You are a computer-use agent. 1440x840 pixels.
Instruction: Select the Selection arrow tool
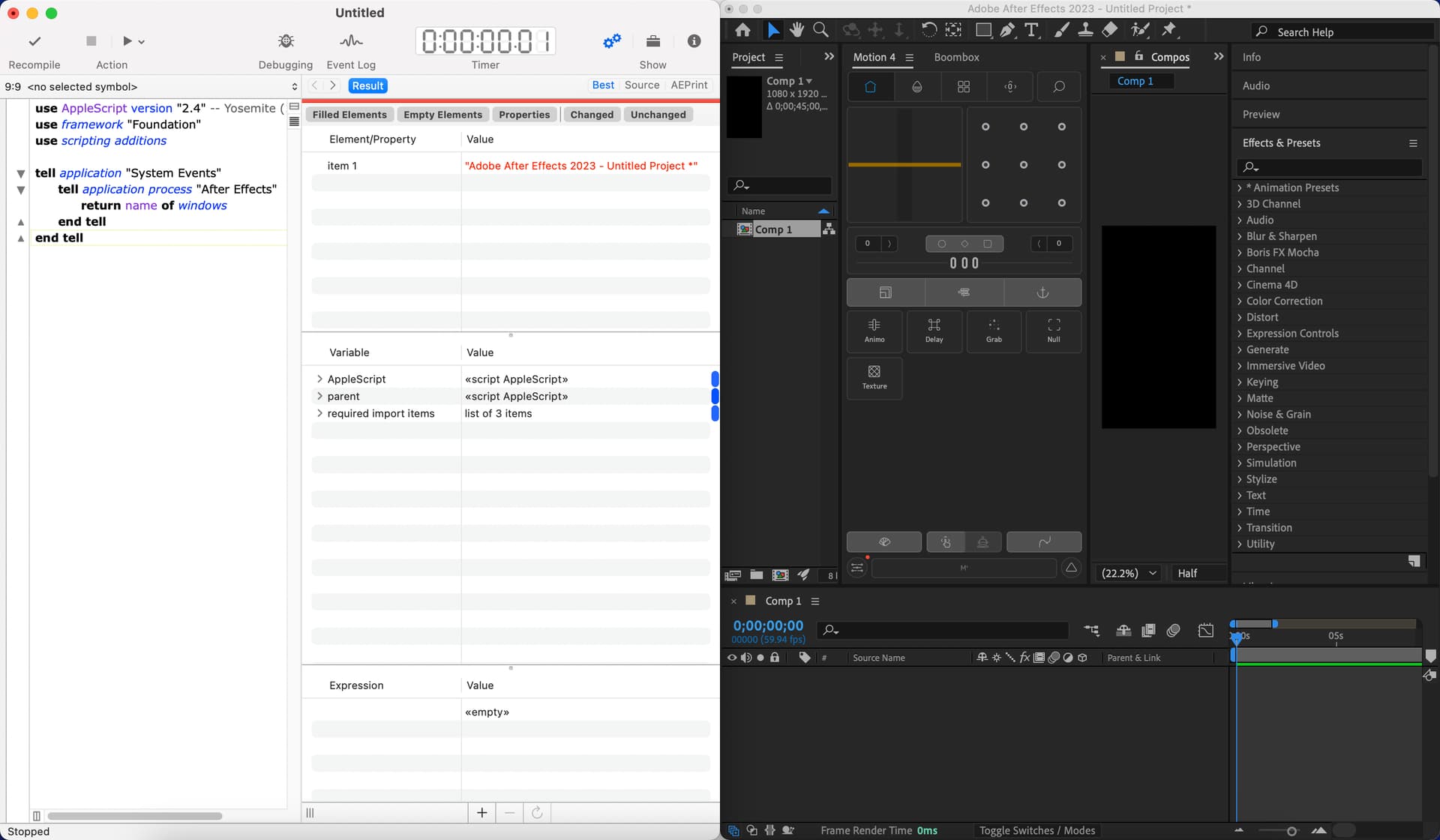tap(772, 30)
